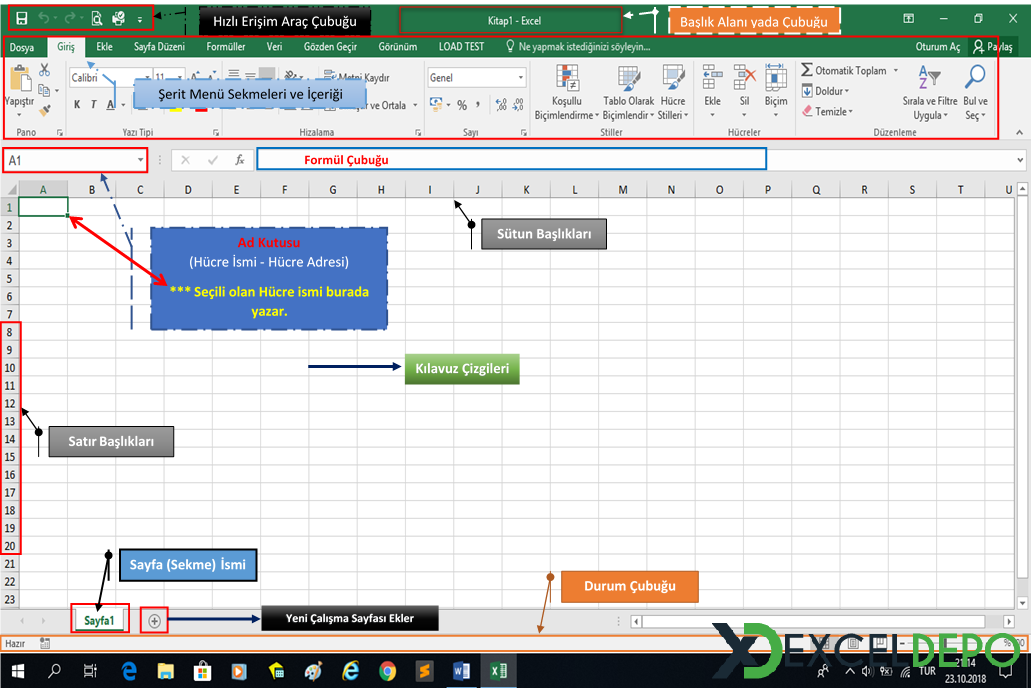Image resolution: width=1032 pixels, height=690 pixels.
Task: Click the Tablo Olarak Biçimlendir icon
Action: tap(629, 78)
